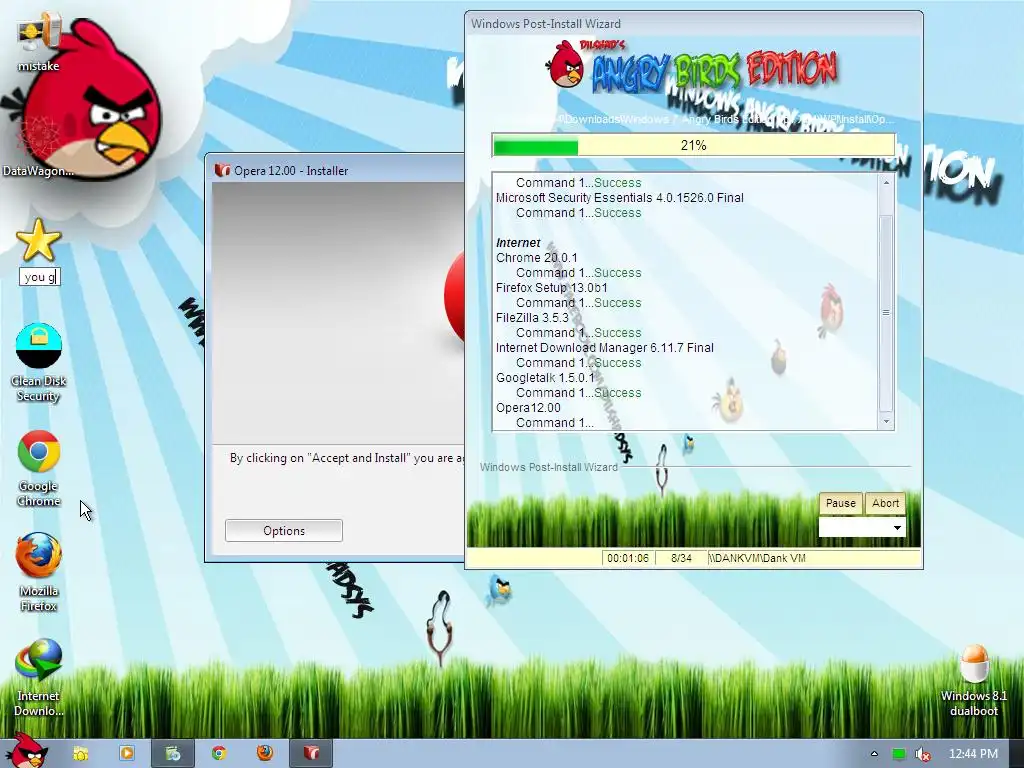Click the install log scrollbar thumb
The height and width of the screenshot is (768, 1024).
pyautogui.click(x=886, y=312)
